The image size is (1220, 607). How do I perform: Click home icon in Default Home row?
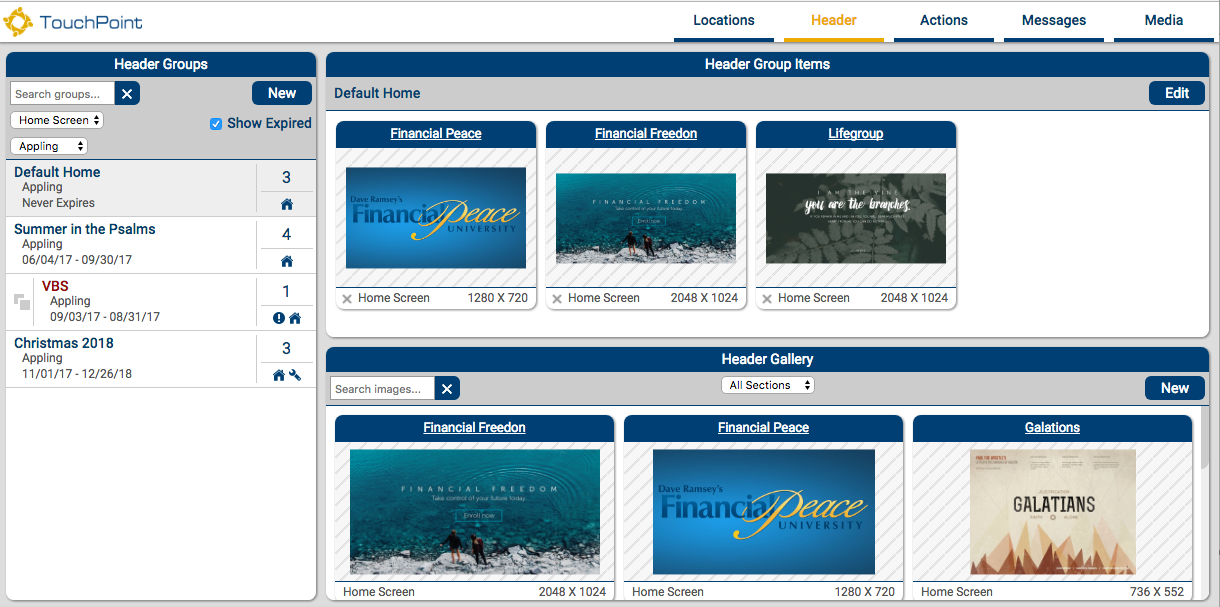coord(287,204)
